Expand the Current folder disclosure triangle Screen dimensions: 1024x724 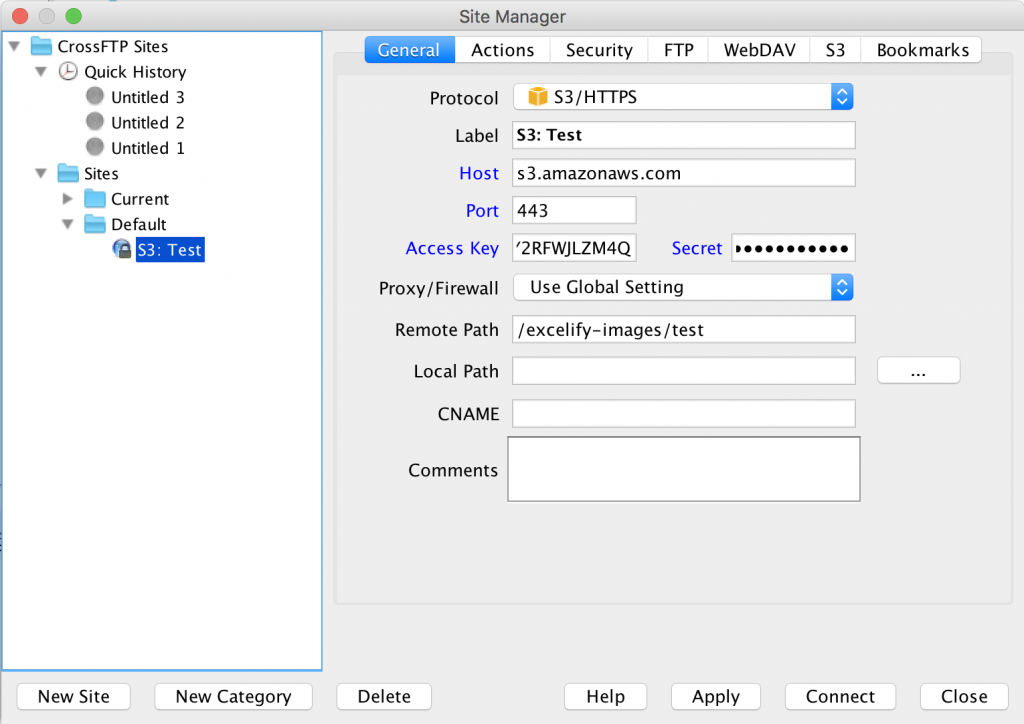click(68, 199)
